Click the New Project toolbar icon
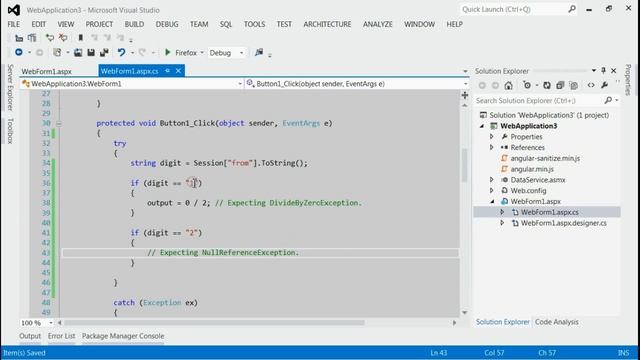This screenshot has height=360, width=640. (x=57, y=53)
